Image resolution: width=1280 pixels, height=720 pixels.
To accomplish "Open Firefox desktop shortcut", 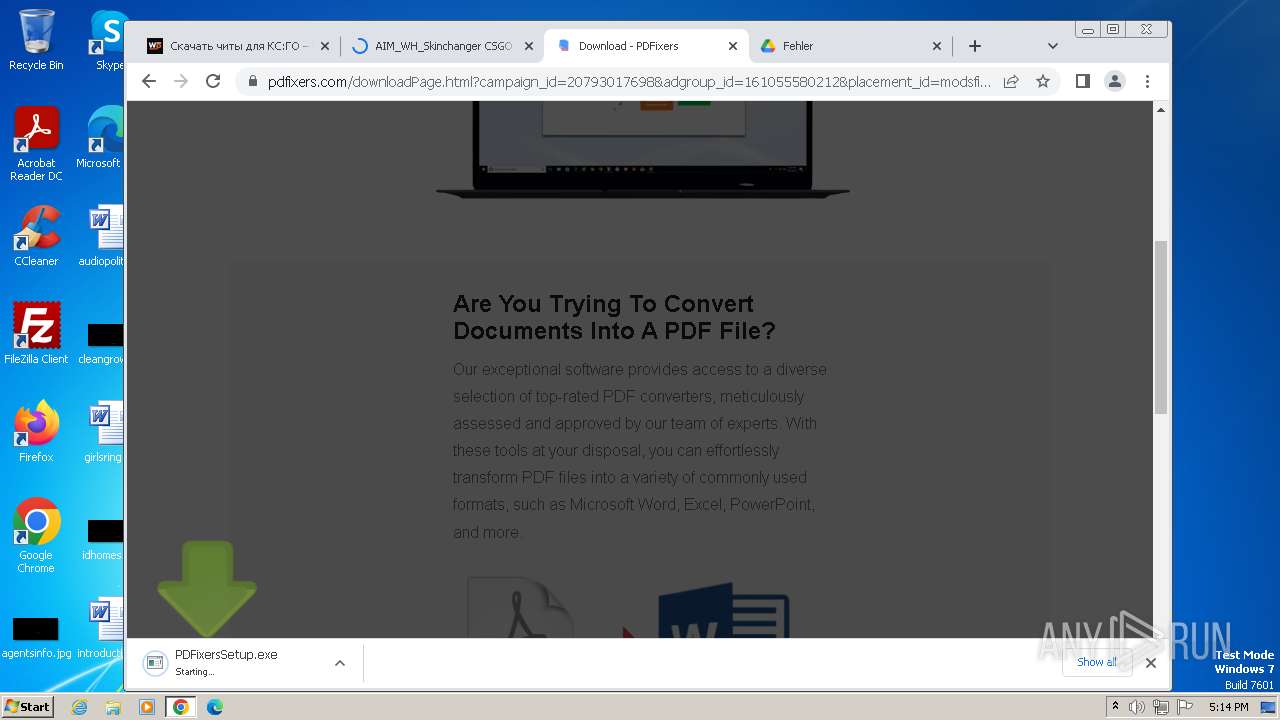I will (36, 431).
